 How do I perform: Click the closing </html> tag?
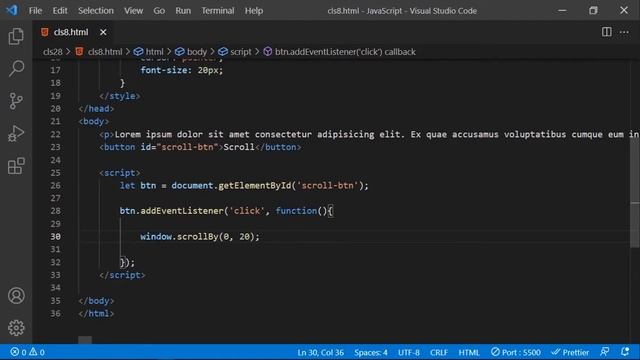96,313
